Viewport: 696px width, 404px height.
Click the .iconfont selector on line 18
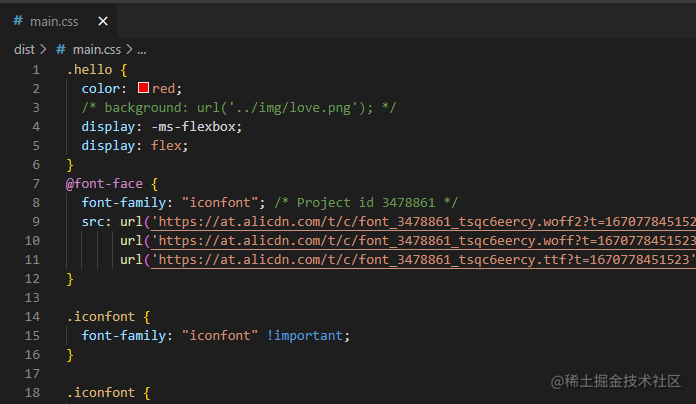pos(101,392)
